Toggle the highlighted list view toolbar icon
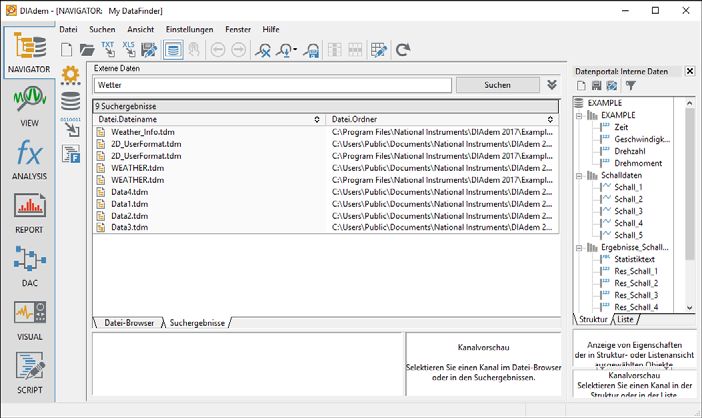Image resolution: width=702 pixels, height=418 pixels. click(x=173, y=50)
